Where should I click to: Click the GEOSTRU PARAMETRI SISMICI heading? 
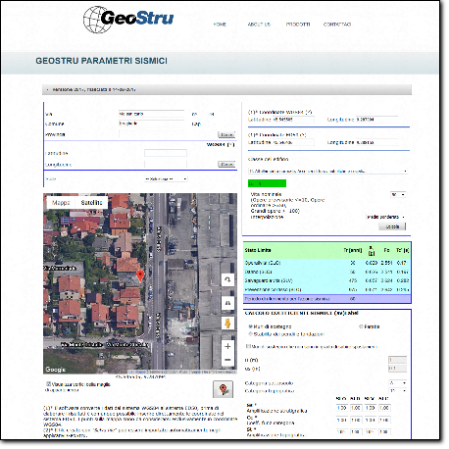102,61
